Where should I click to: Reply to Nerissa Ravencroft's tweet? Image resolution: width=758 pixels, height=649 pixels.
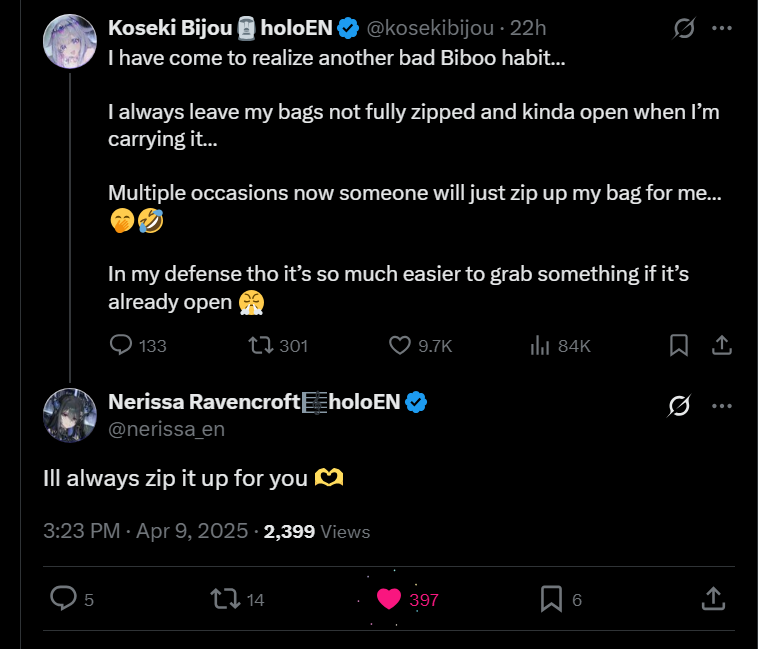point(64,599)
